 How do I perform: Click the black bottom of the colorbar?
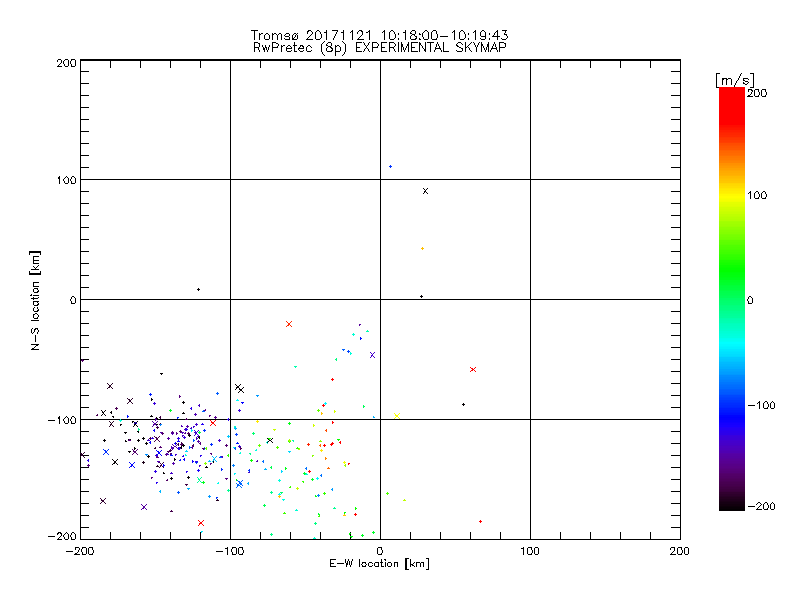731,504
